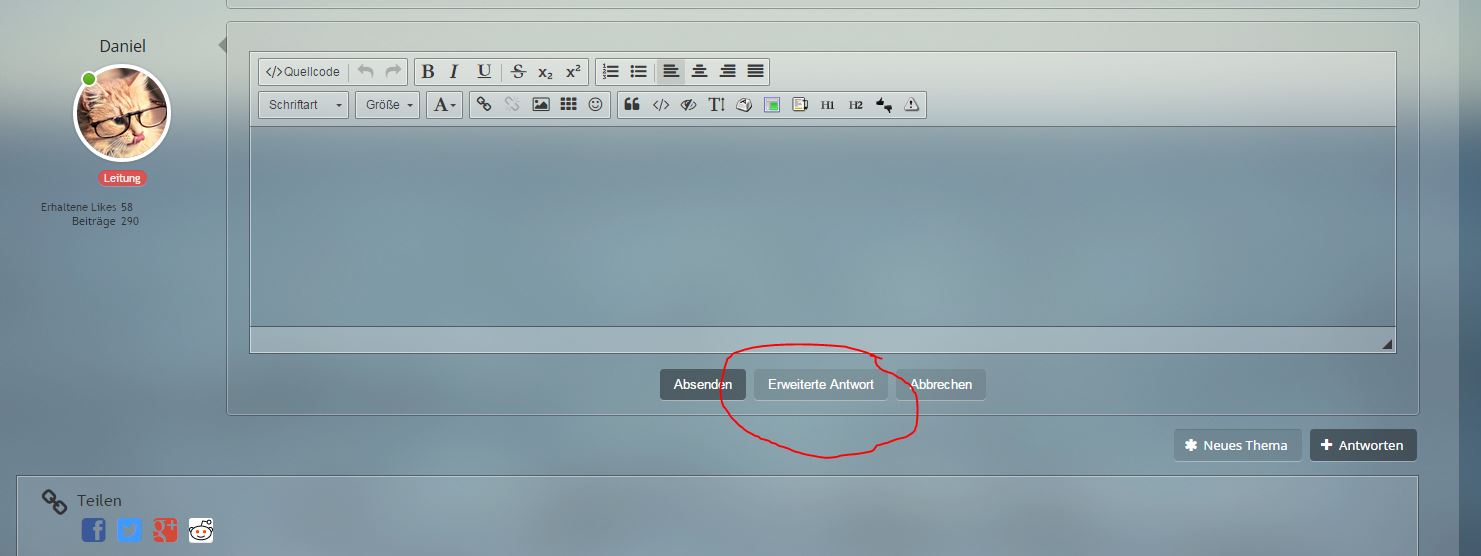Center-align the text
The image size is (1481, 556).
(x=700, y=72)
